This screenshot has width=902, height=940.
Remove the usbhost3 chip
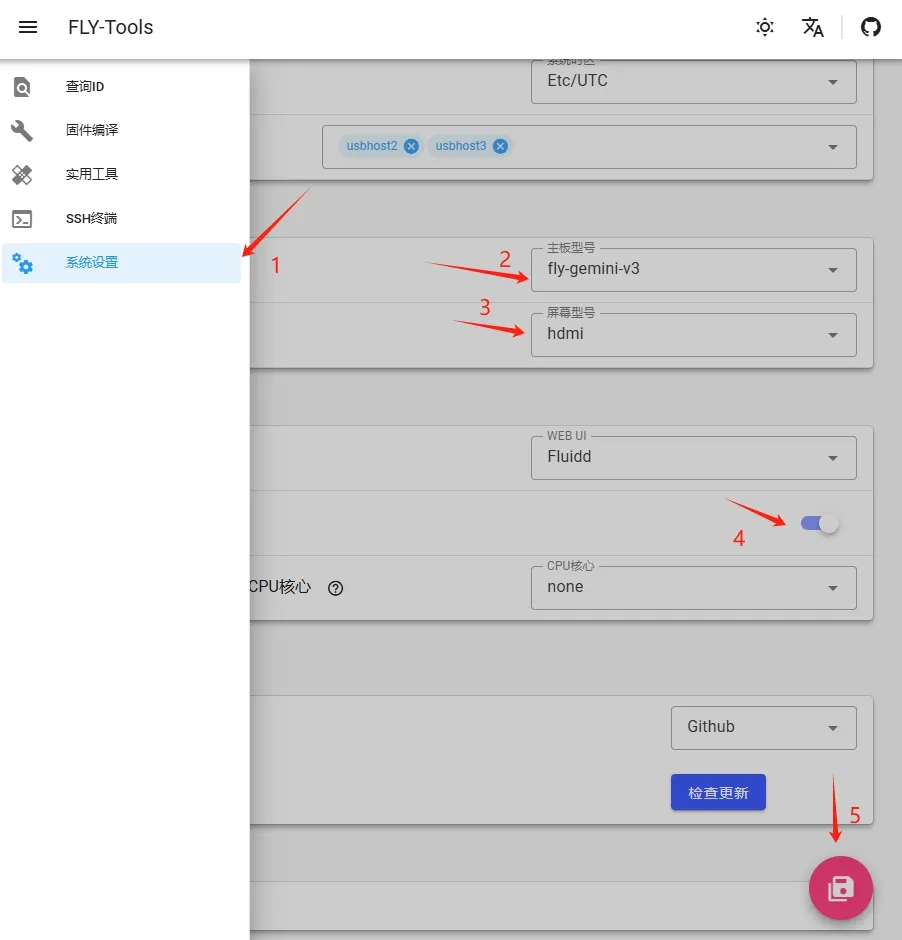pyautogui.click(x=501, y=146)
